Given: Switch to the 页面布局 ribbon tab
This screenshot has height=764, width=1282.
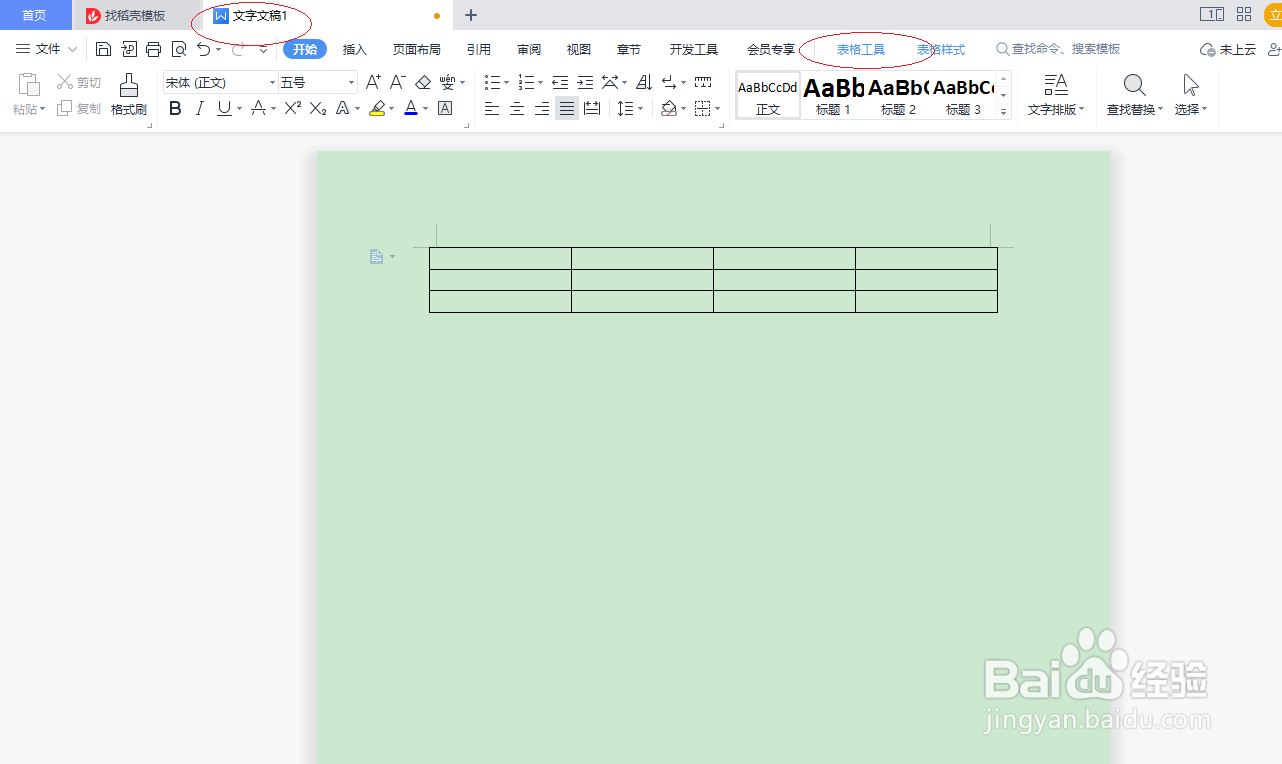Looking at the screenshot, I should 417,49.
